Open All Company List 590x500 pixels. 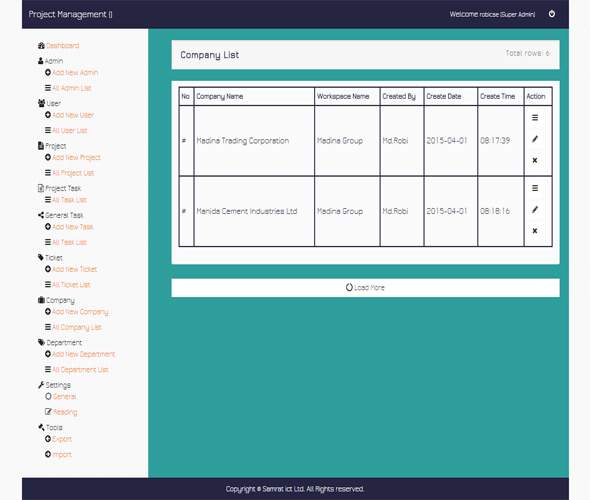point(77,327)
